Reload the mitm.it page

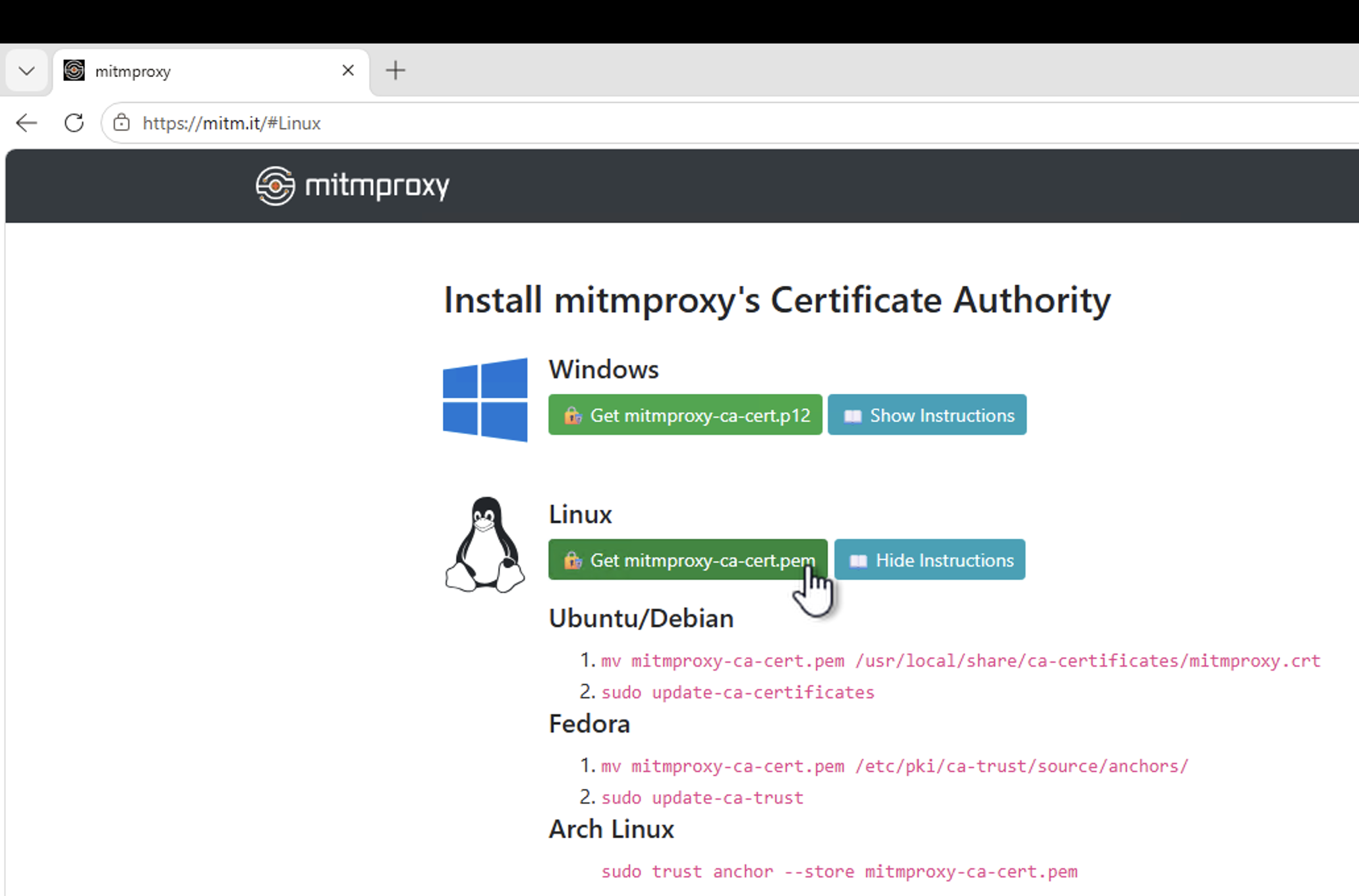pos(74,123)
